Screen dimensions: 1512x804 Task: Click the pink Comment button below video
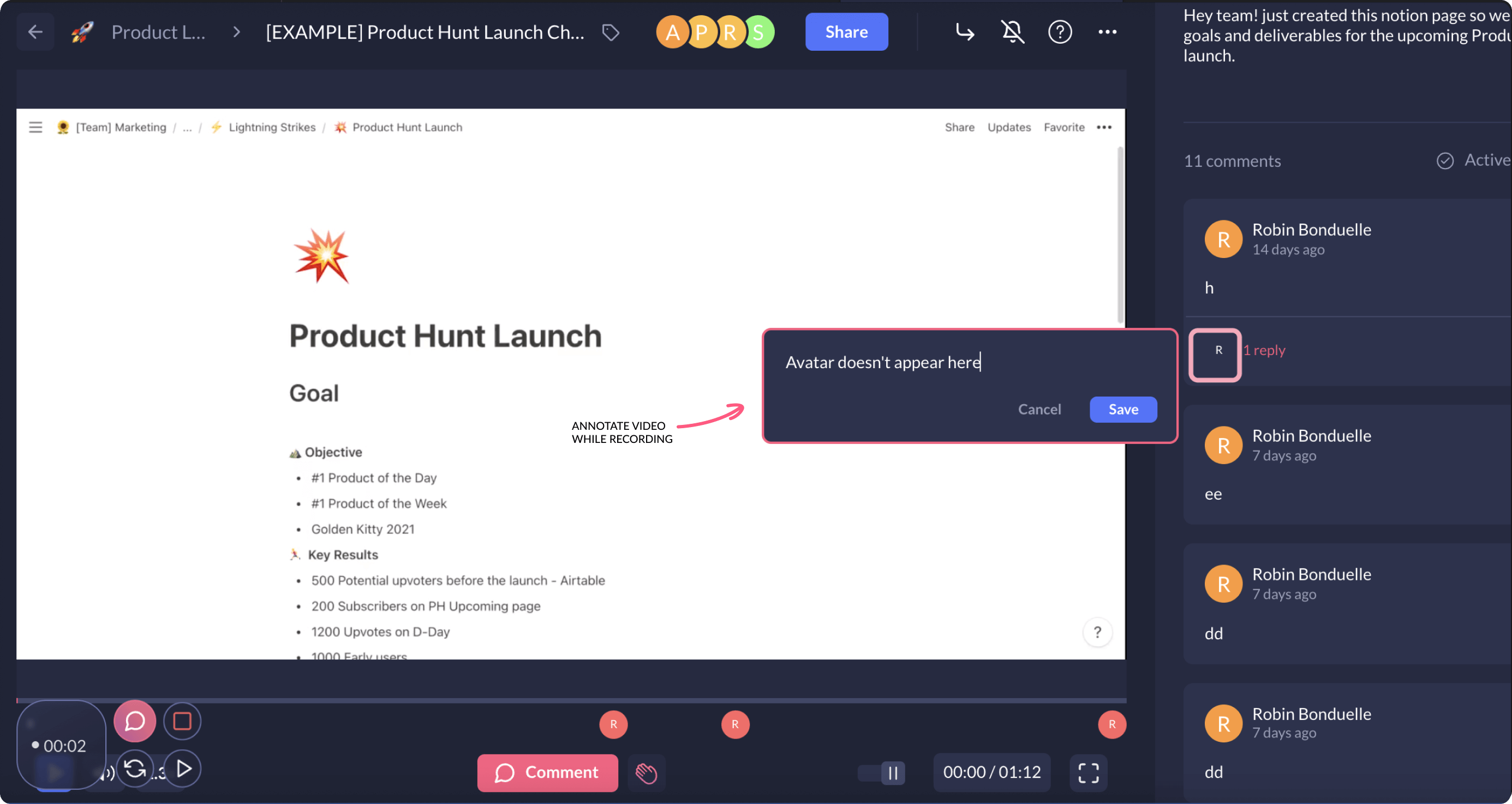(547, 772)
